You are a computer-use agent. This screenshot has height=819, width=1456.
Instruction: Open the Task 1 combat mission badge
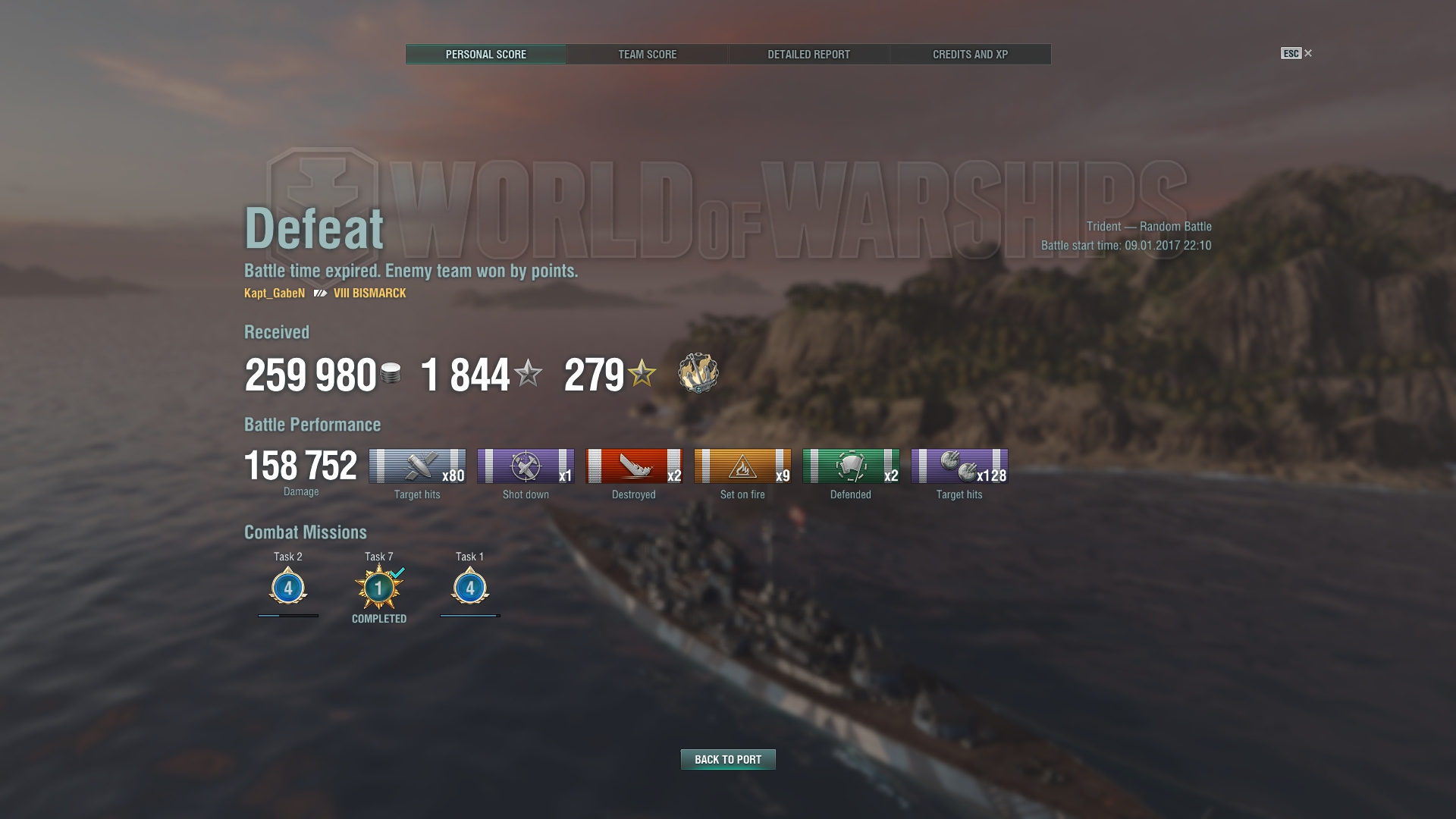coord(470,586)
